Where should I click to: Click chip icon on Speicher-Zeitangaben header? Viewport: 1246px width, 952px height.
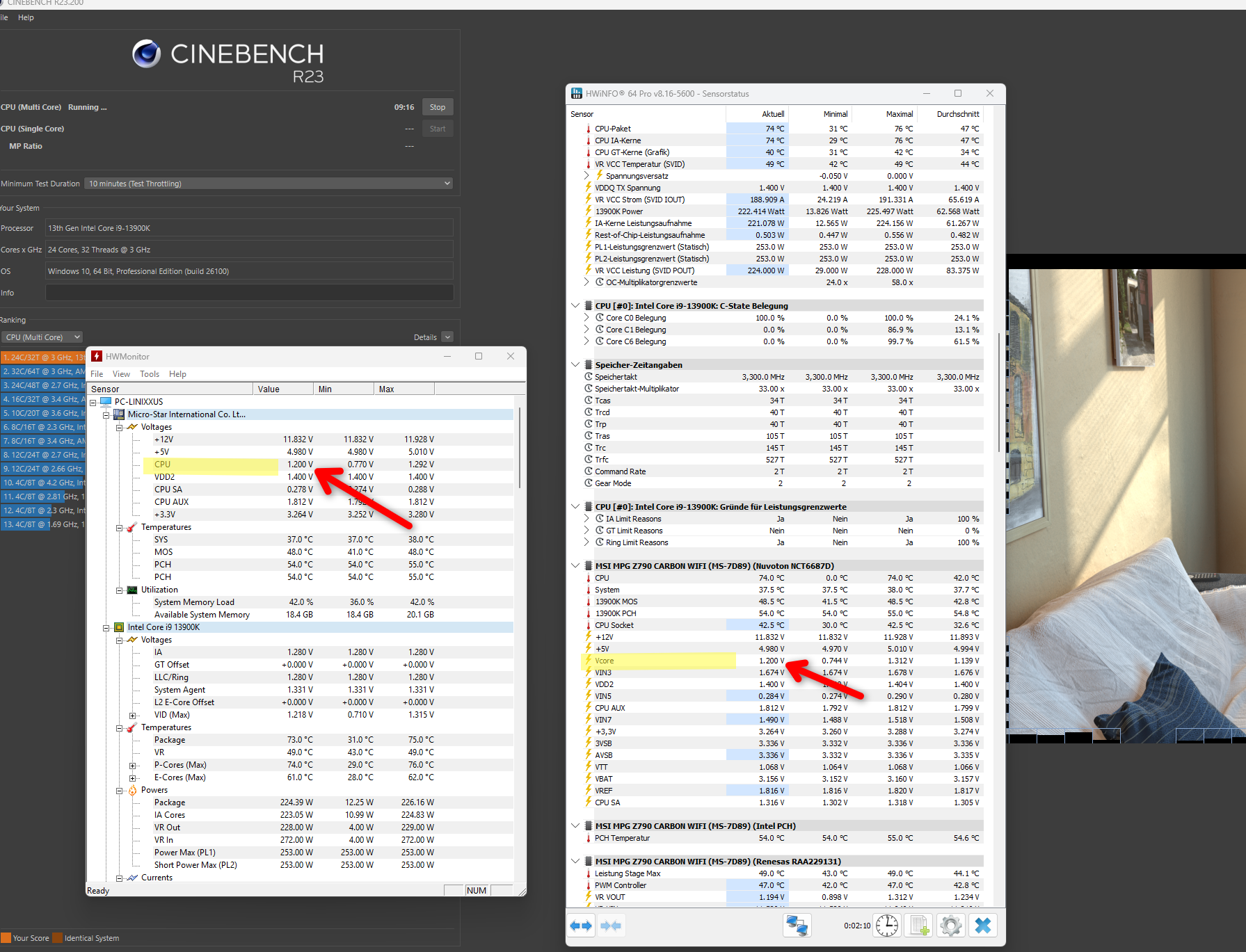pyautogui.click(x=589, y=365)
